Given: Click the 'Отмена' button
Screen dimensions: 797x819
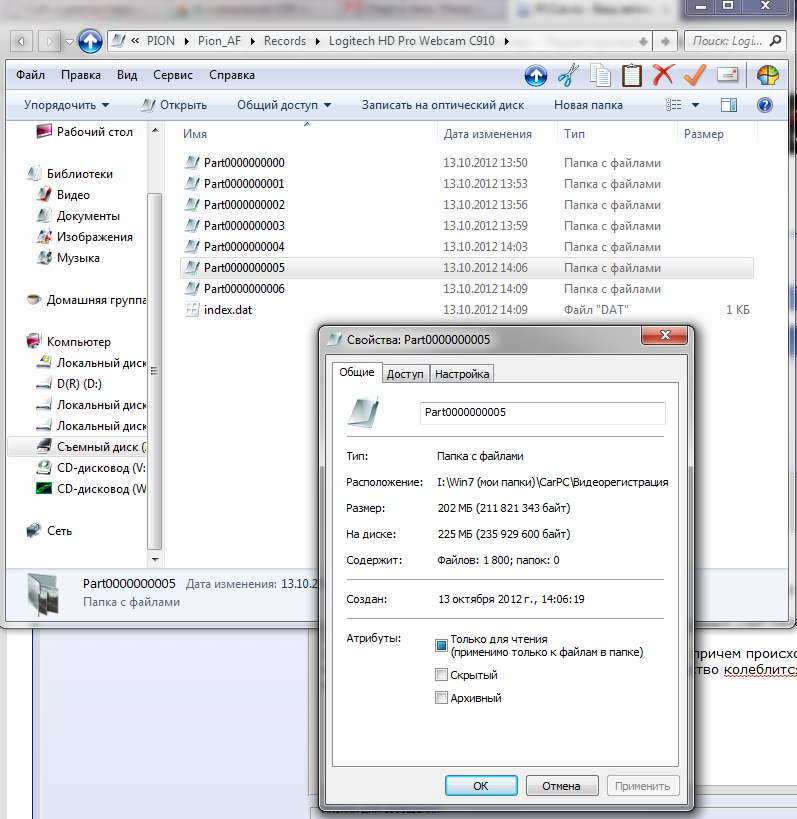Looking at the screenshot, I should pyautogui.click(x=561, y=786).
